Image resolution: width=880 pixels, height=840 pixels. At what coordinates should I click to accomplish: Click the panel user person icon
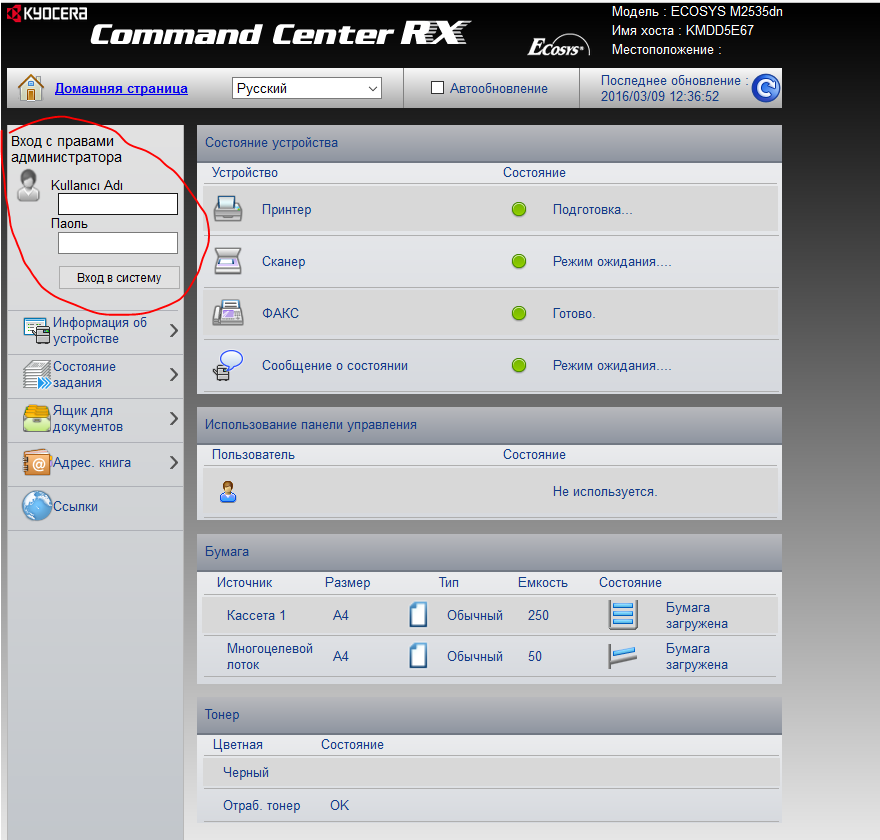228,492
